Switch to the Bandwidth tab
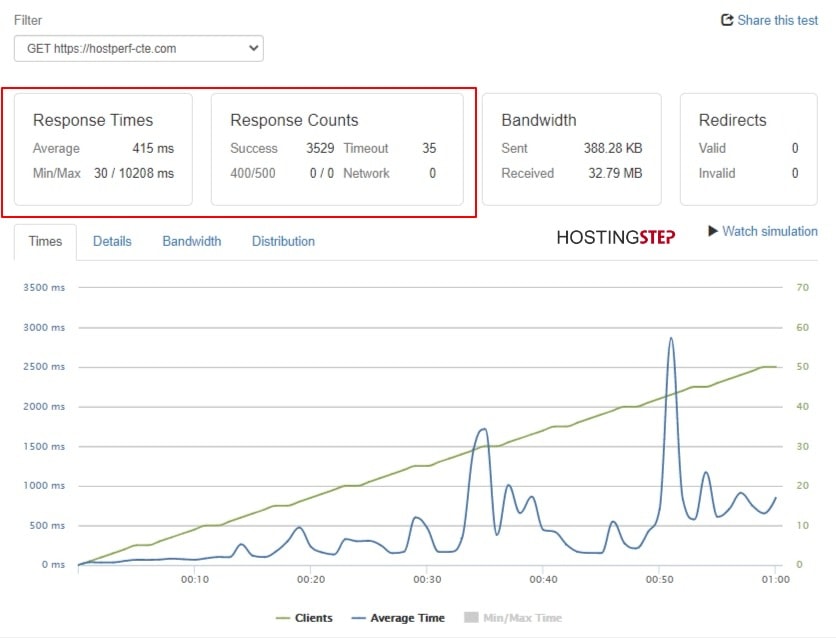Image resolution: width=836 pixels, height=638 pixels. pos(192,241)
